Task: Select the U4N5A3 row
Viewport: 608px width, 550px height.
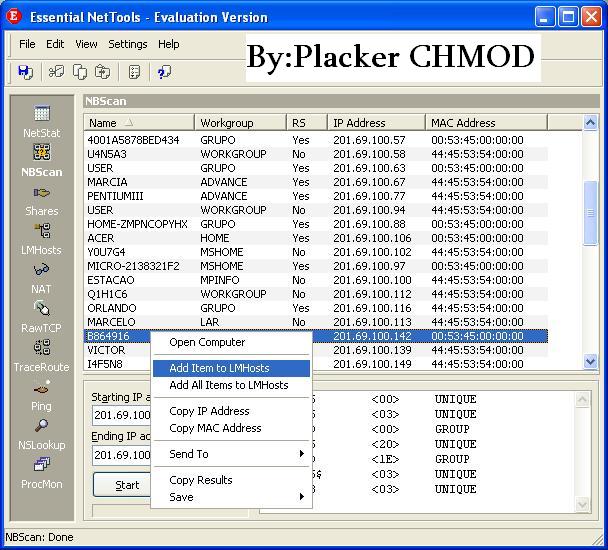Action: [316, 154]
